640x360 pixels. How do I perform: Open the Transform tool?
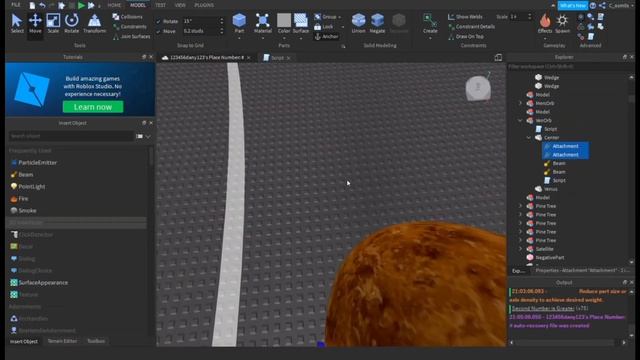click(94, 23)
